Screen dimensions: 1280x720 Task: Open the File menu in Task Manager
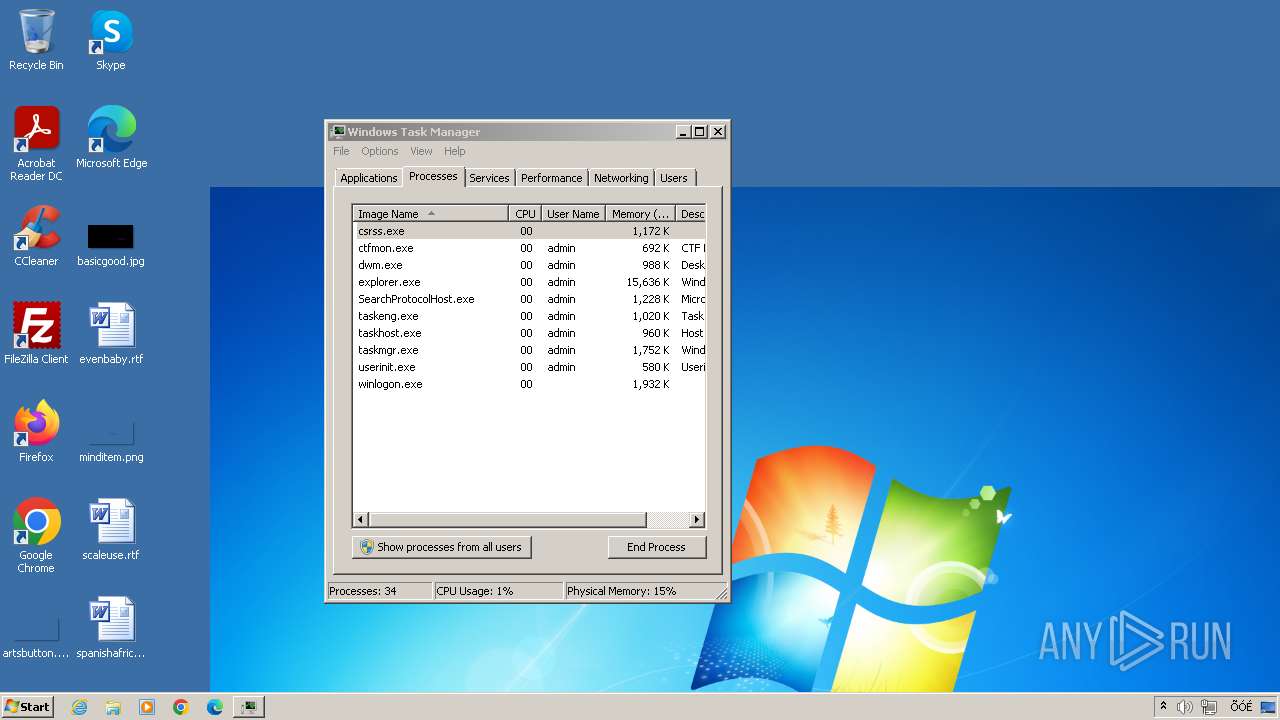tap(341, 151)
